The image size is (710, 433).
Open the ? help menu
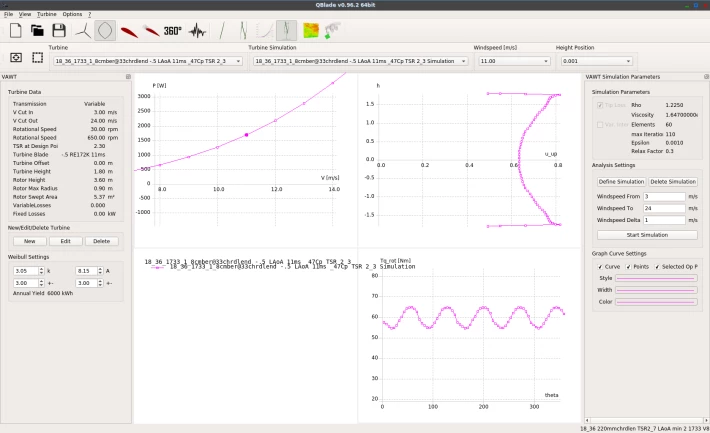90,14
